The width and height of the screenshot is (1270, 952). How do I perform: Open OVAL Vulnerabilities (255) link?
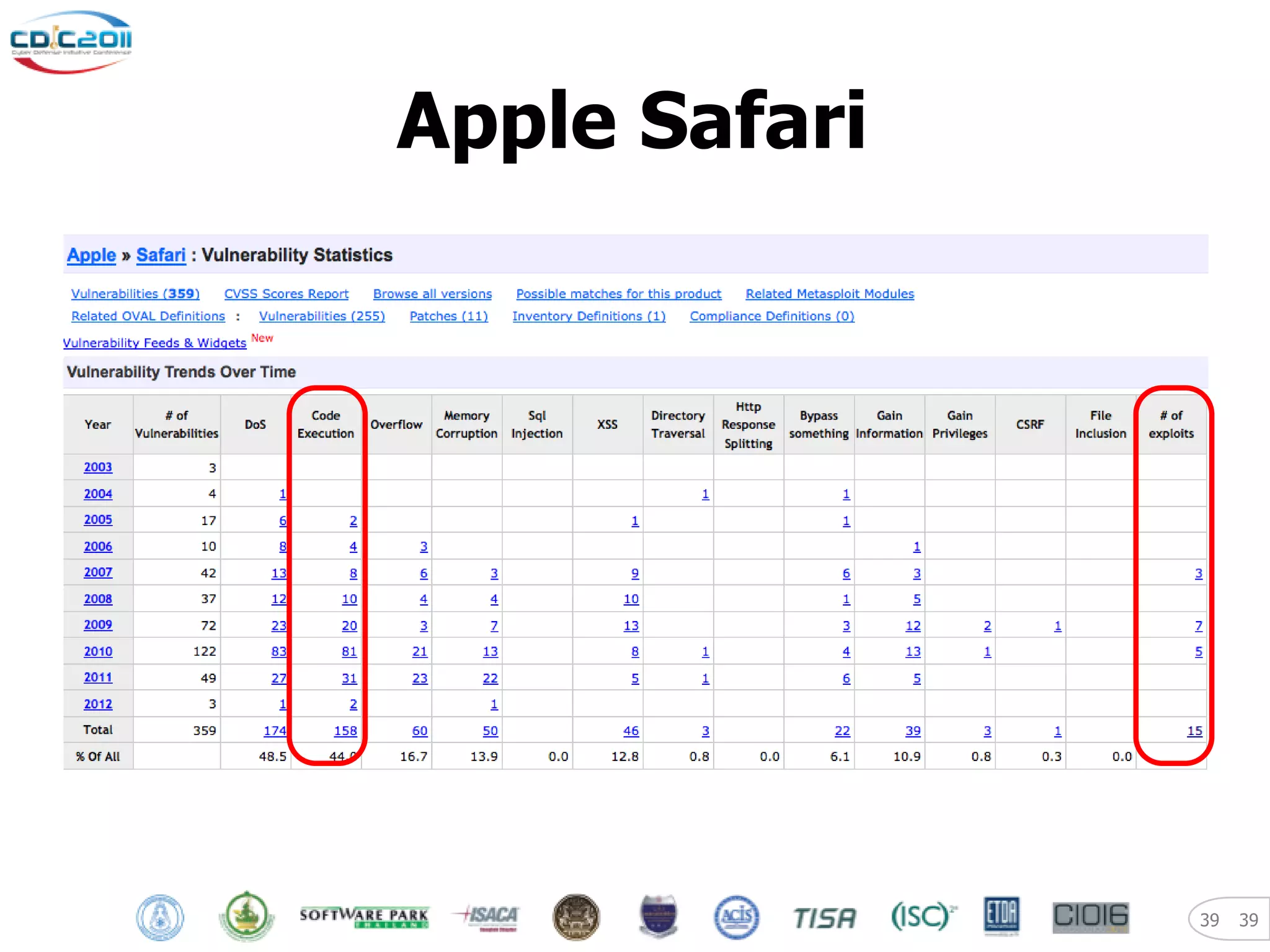pos(322,316)
